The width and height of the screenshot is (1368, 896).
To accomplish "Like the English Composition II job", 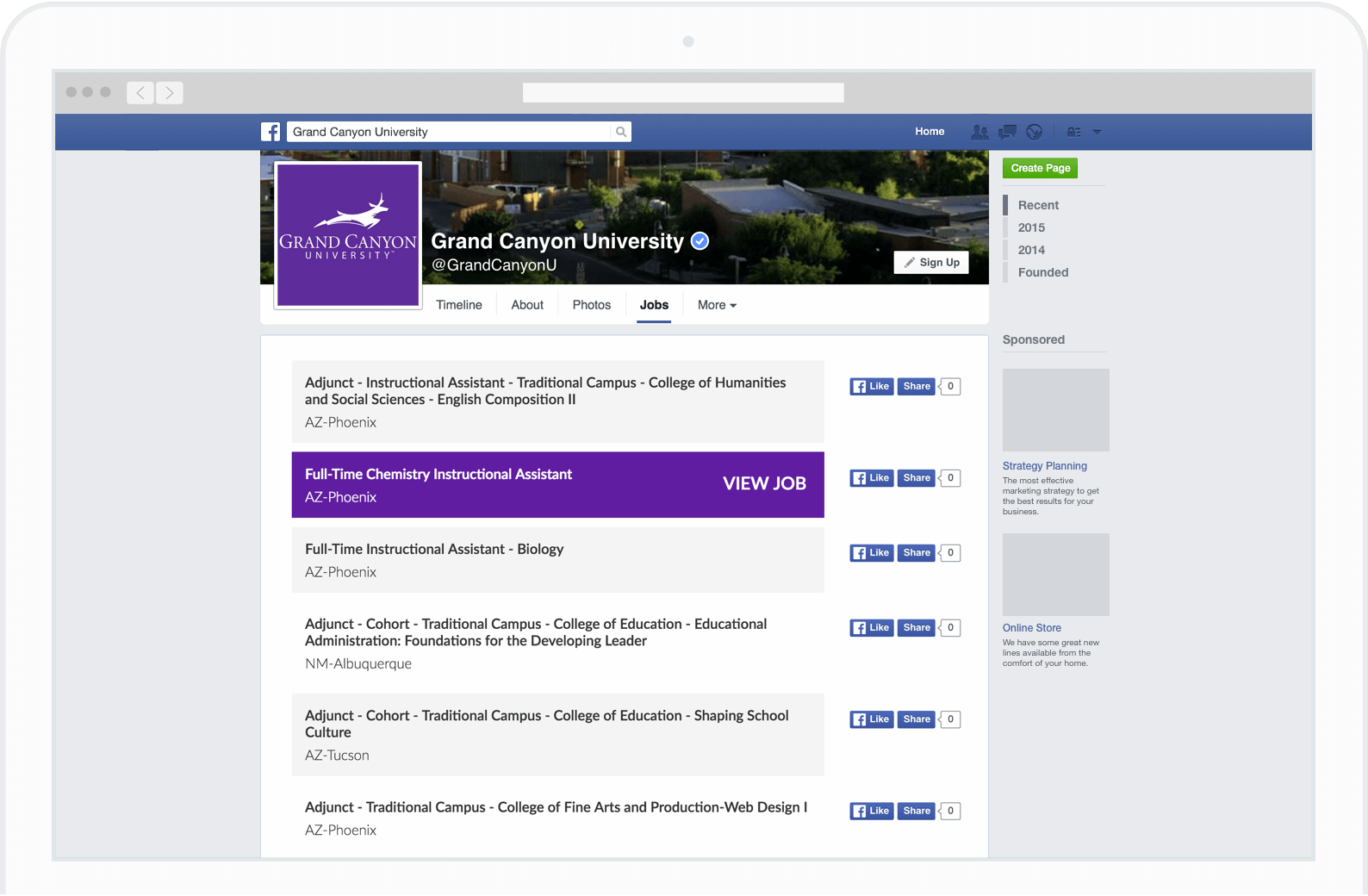I will tap(871, 387).
